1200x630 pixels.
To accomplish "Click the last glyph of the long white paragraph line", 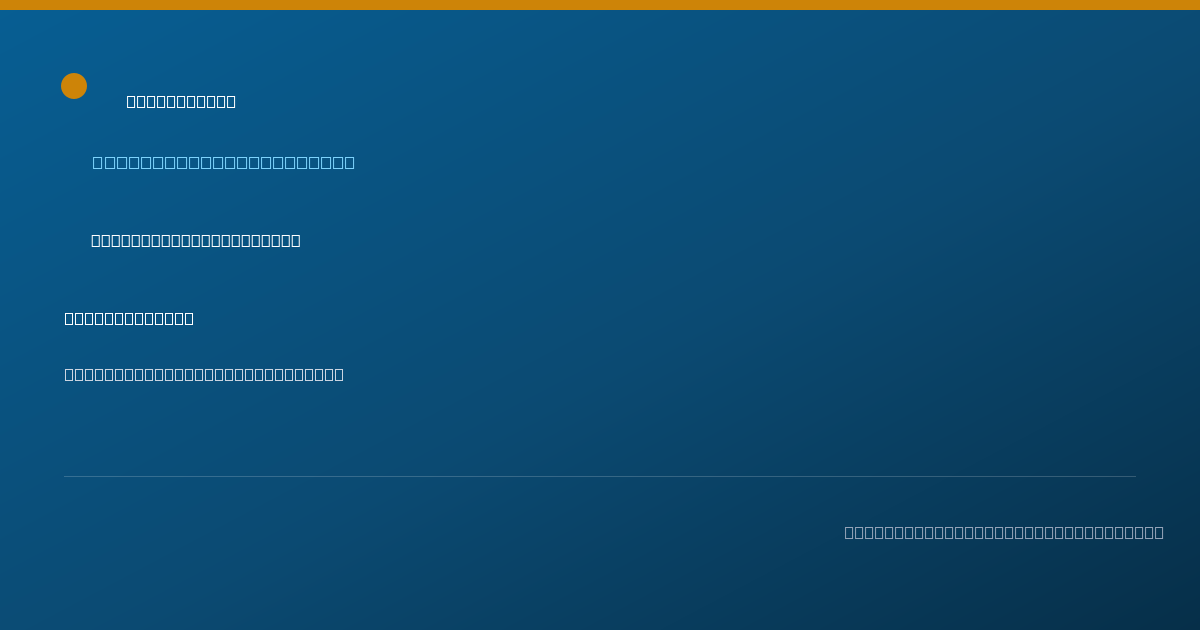I will click(x=339, y=374).
